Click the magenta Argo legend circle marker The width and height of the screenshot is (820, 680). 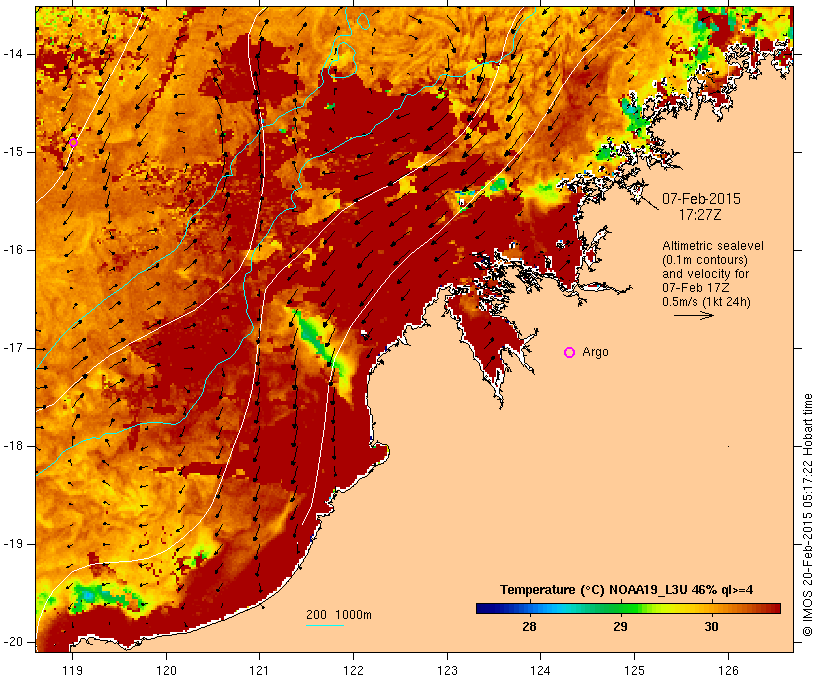tap(570, 353)
